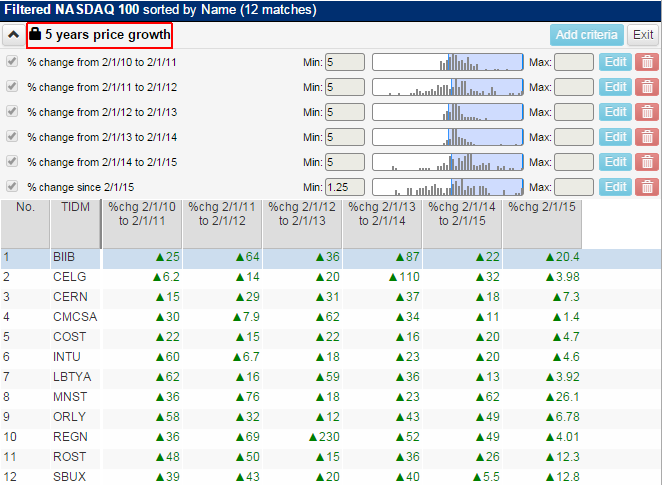This screenshot has width=662, height=485.
Task: Select the ORLY ticker row
Action: [331, 417]
